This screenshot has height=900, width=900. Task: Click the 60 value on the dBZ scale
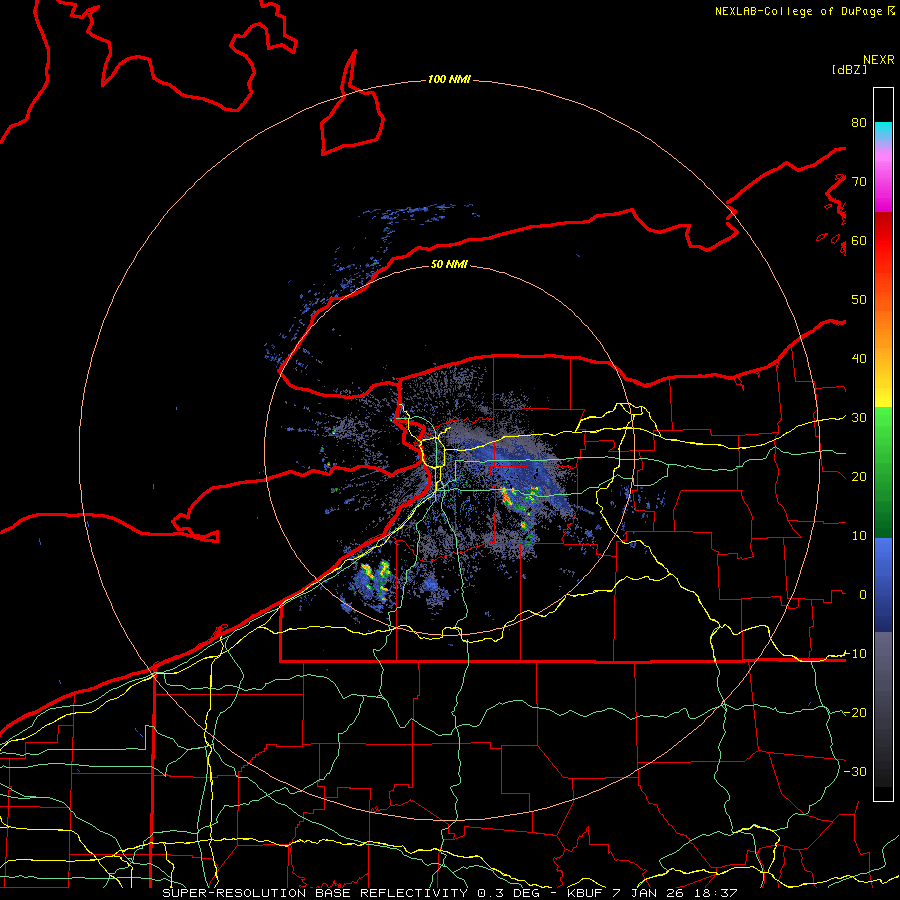click(859, 240)
